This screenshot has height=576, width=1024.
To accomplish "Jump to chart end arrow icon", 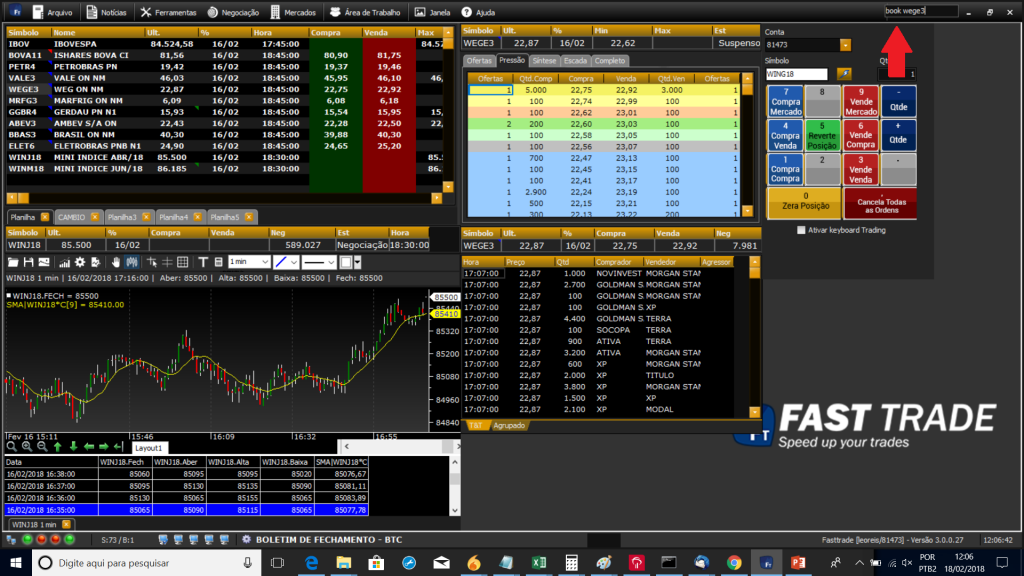I will point(118,447).
